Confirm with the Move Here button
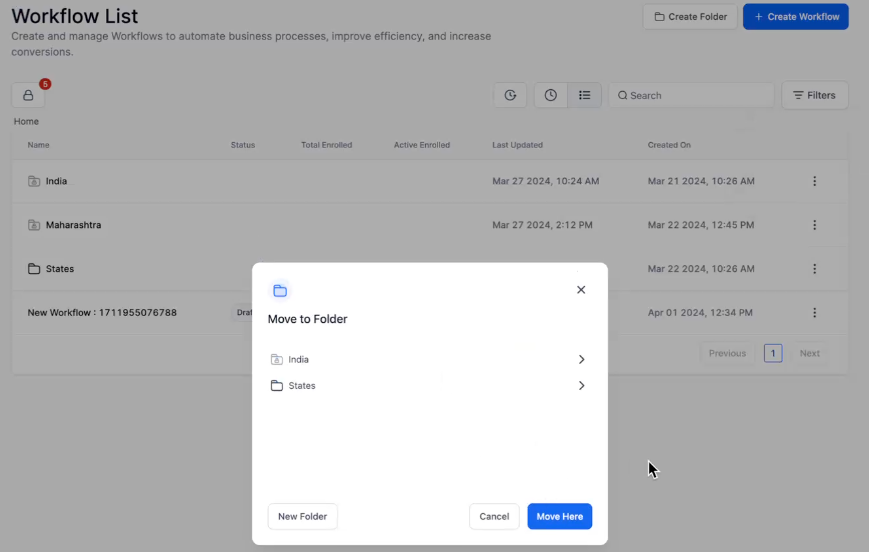 point(560,516)
